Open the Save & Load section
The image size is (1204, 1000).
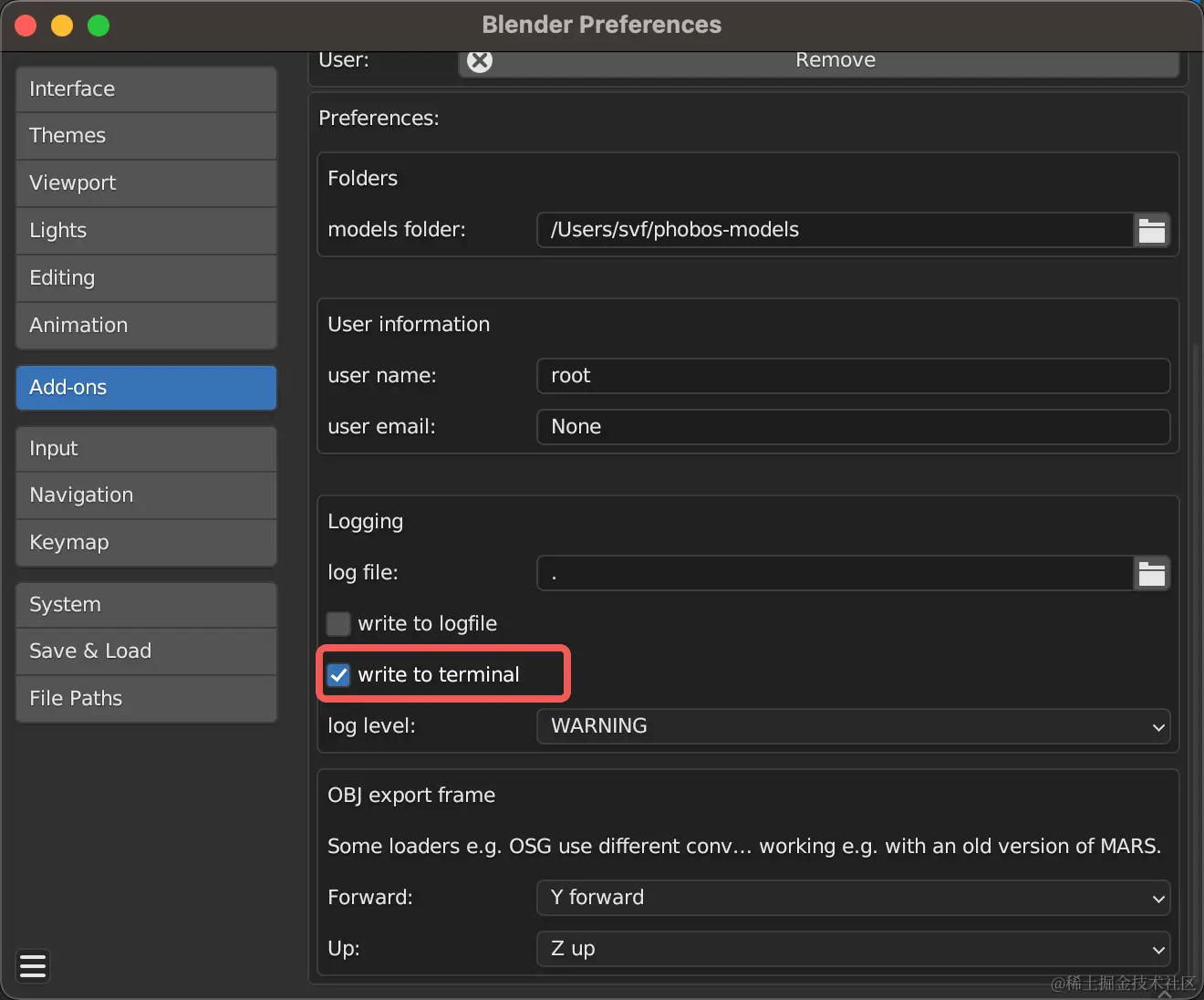pos(146,651)
